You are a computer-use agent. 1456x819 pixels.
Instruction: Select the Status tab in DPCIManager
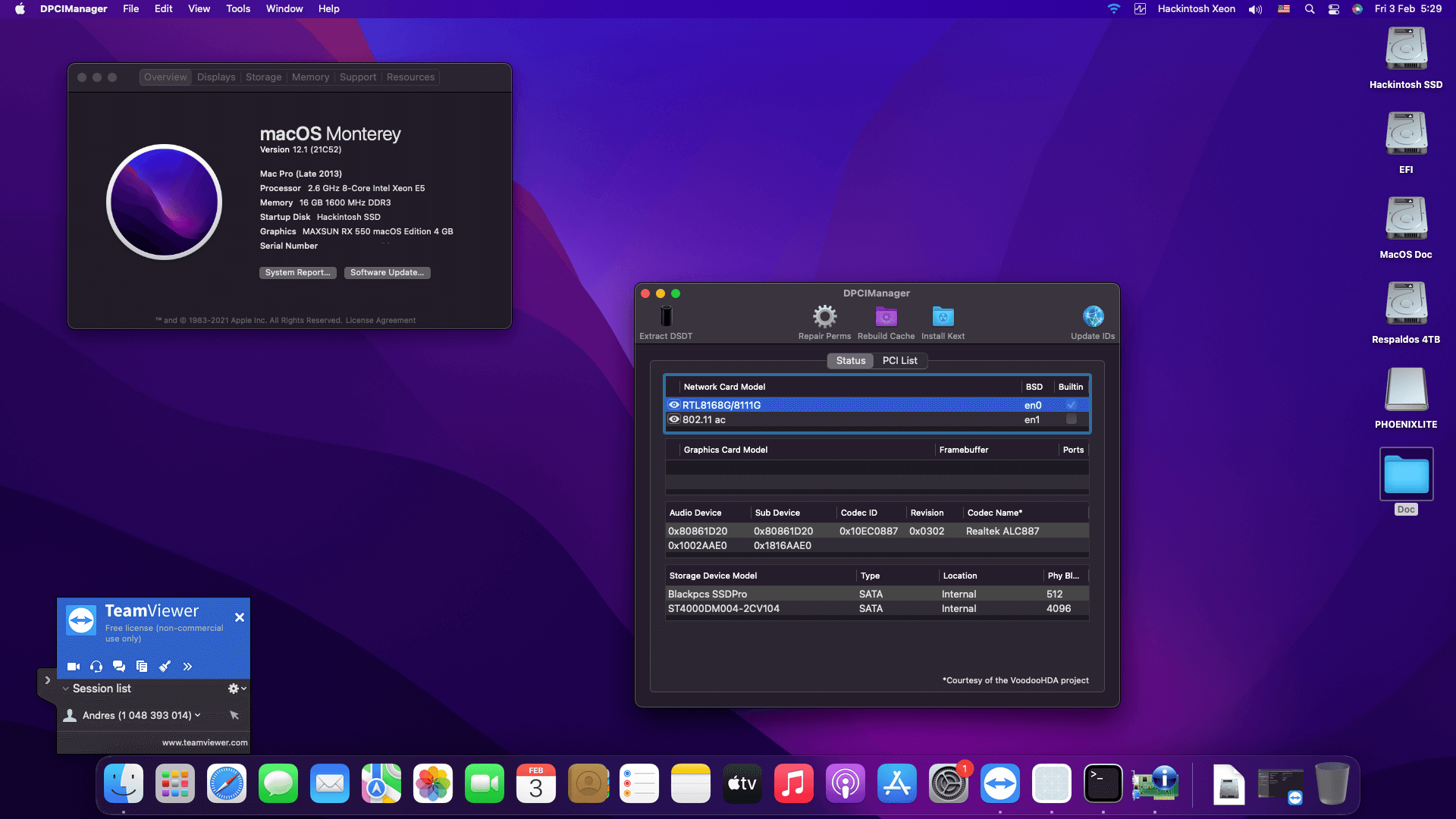pyautogui.click(x=850, y=360)
